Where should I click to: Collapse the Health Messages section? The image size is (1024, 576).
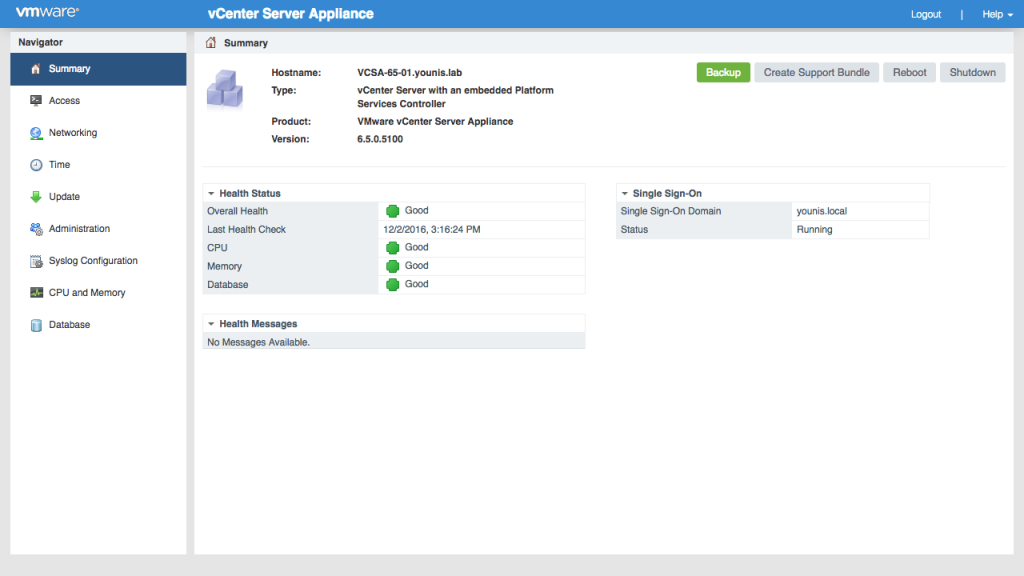[211, 324]
